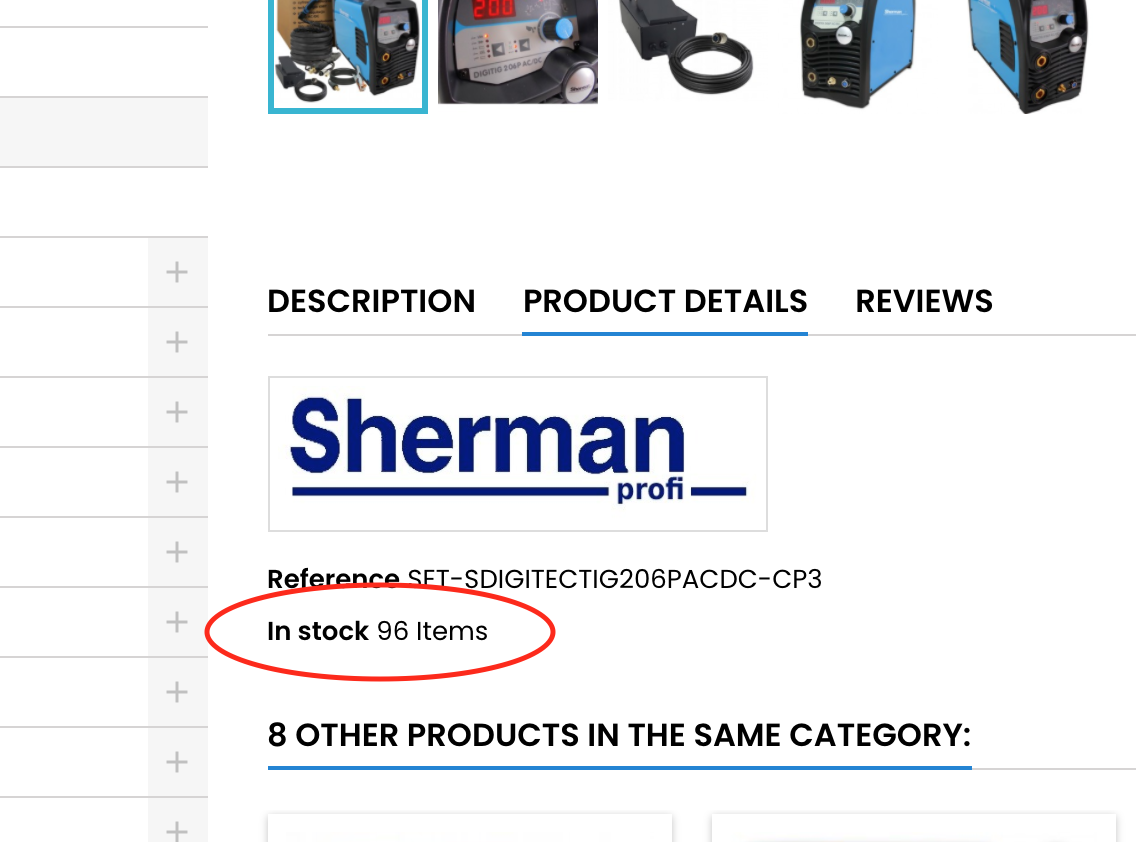This screenshot has height=842, width=1136.
Task: Open the right related product card
Action: (x=914, y=829)
